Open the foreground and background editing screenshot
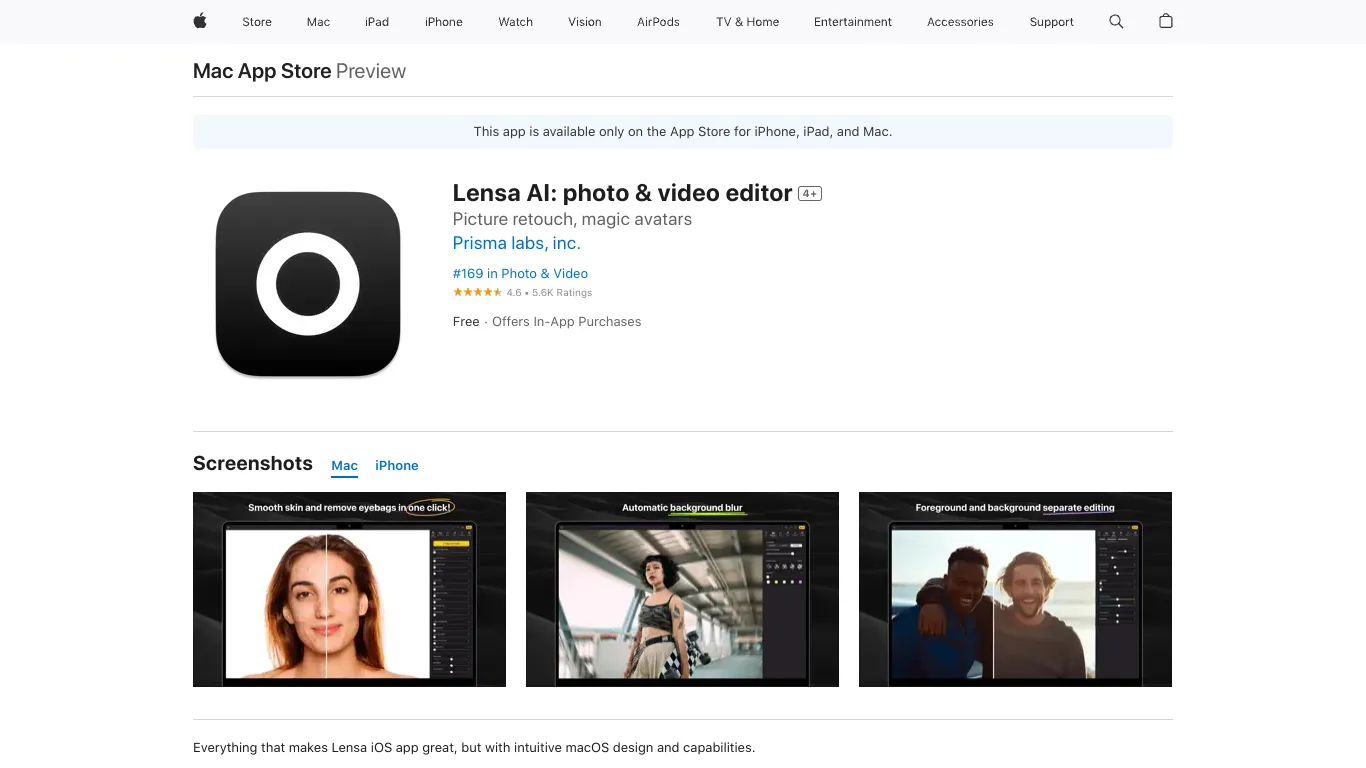The height and width of the screenshot is (768, 1366). click(1015, 589)
